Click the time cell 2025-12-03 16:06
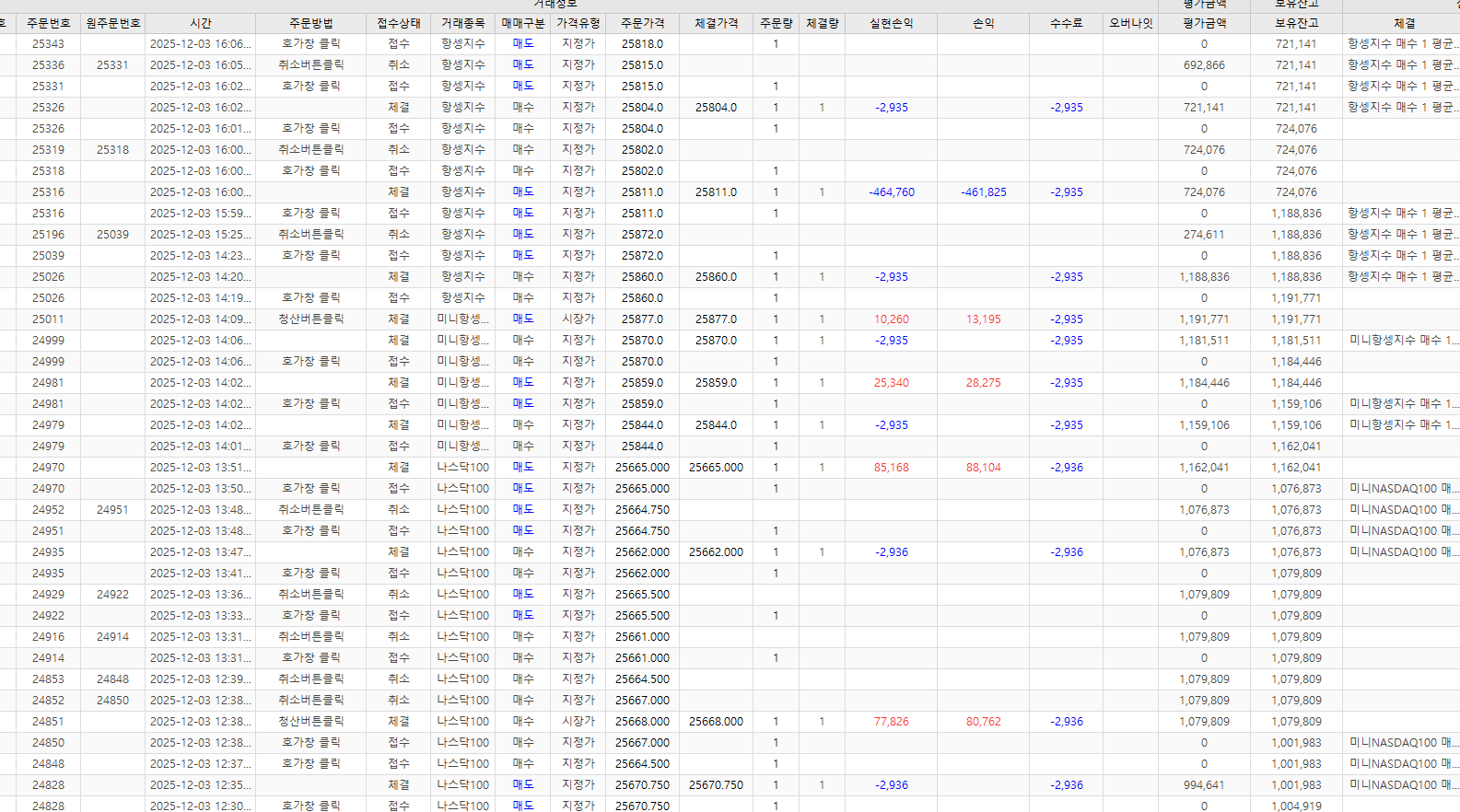 pyautogui.click(x=200, y=43)
